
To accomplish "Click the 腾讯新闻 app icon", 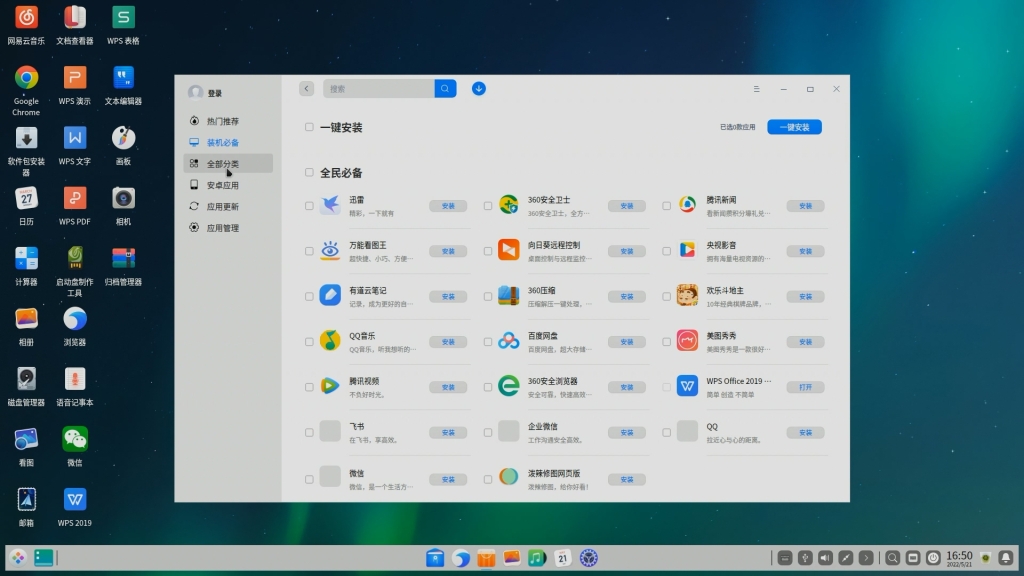I will click(x=687, y=204).
